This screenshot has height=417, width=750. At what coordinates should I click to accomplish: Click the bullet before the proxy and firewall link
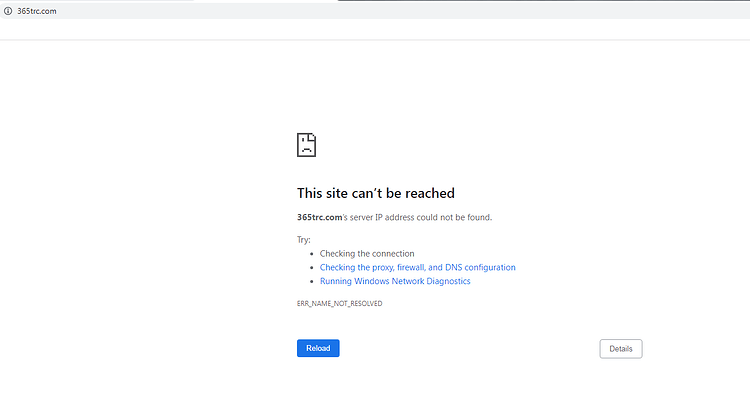coord(311,268)
